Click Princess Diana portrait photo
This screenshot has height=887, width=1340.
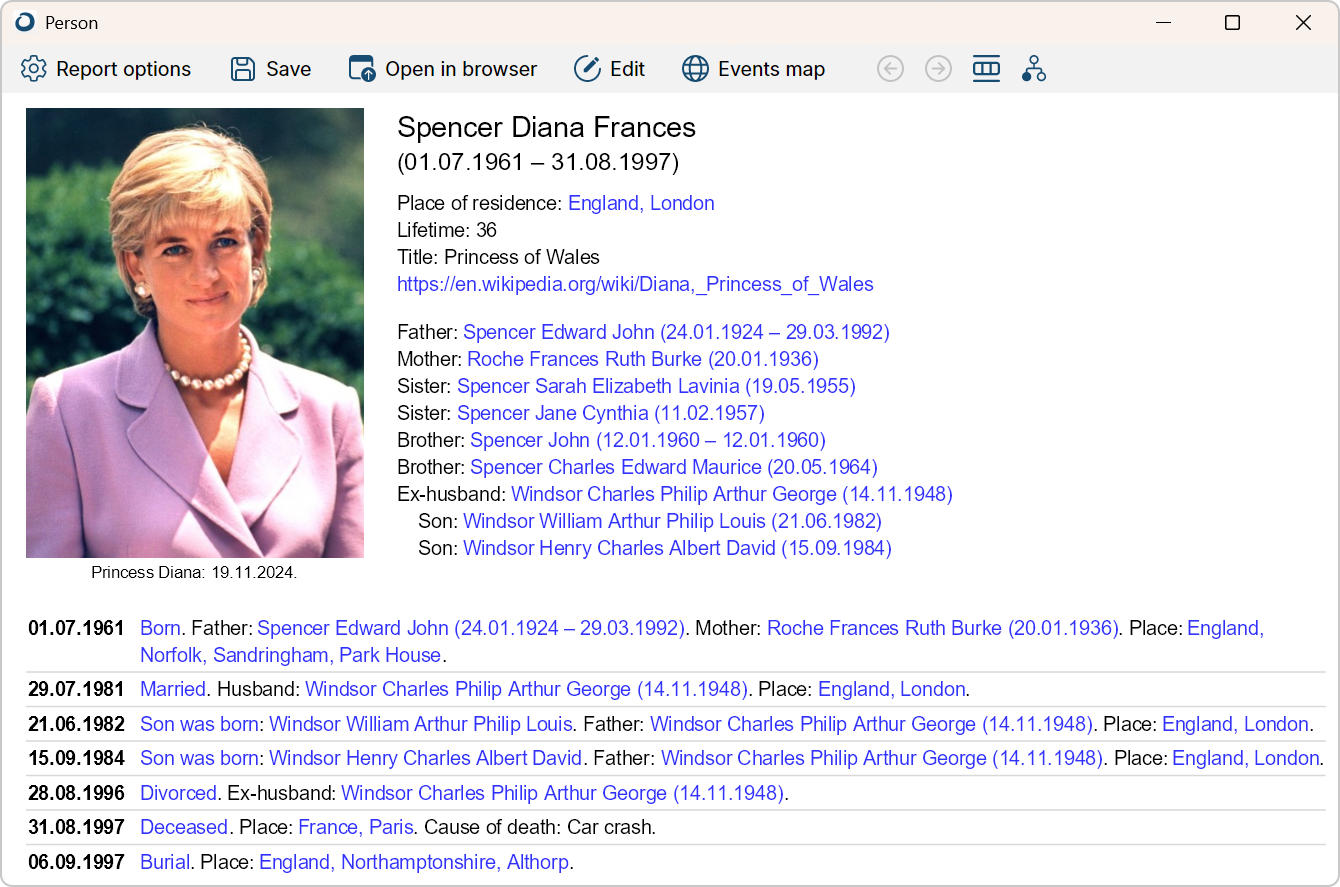click(195, 333)
